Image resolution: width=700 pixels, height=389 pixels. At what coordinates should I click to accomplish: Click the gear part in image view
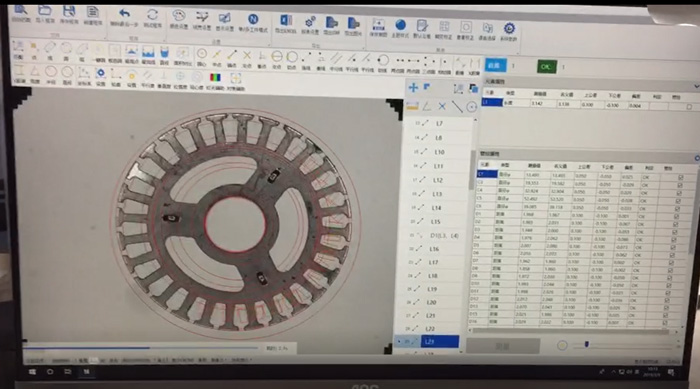pos(235,222)
